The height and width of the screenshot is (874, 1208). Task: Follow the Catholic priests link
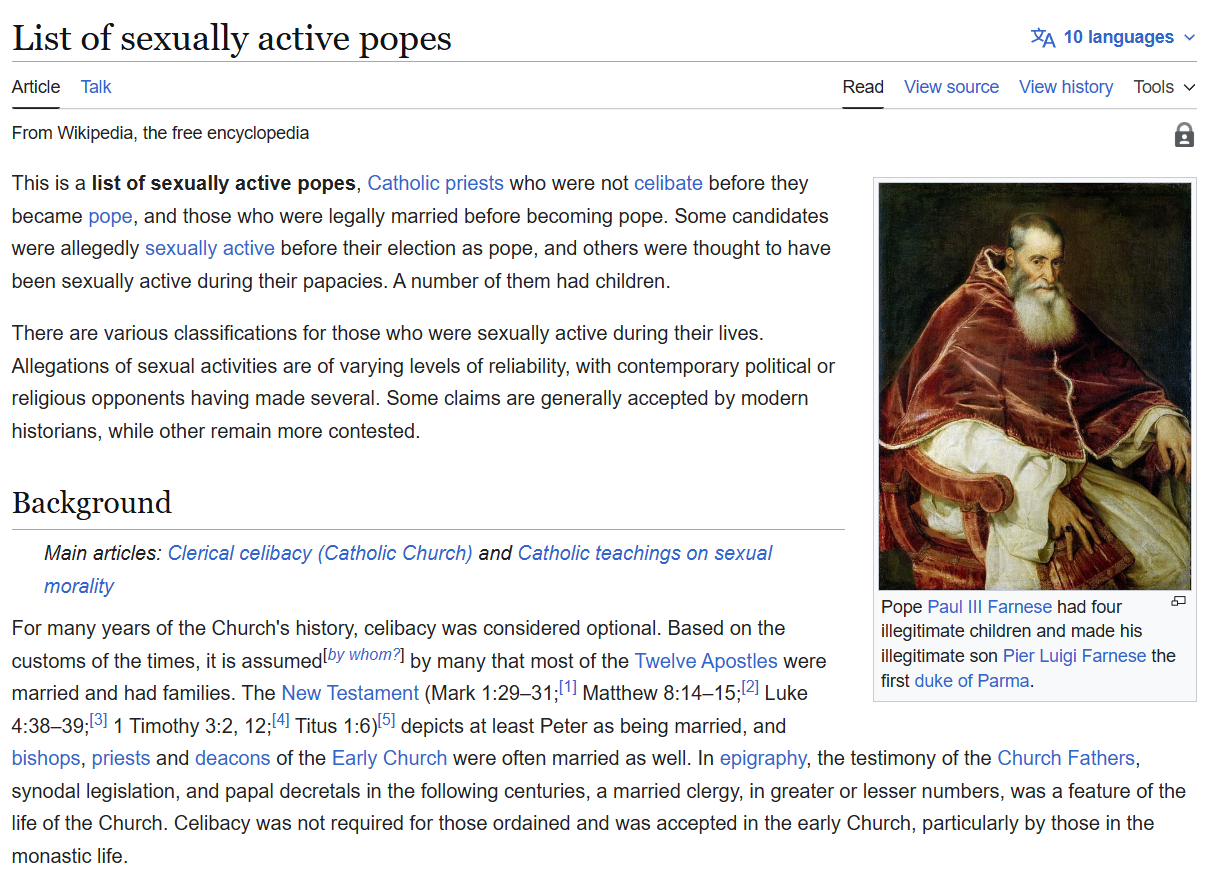click(x=435, y=183)
